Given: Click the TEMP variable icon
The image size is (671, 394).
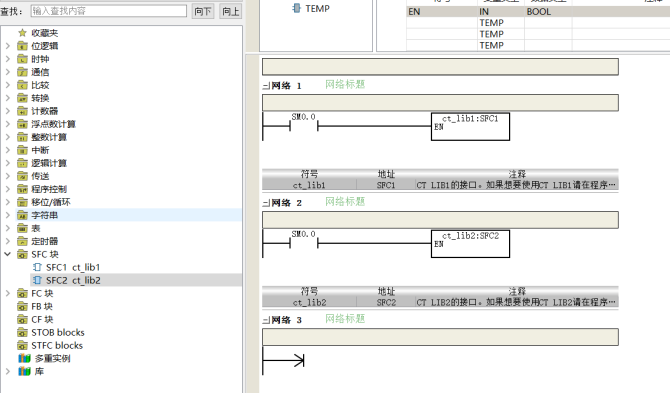Looking at the screenshot, I should pos(296,8).
